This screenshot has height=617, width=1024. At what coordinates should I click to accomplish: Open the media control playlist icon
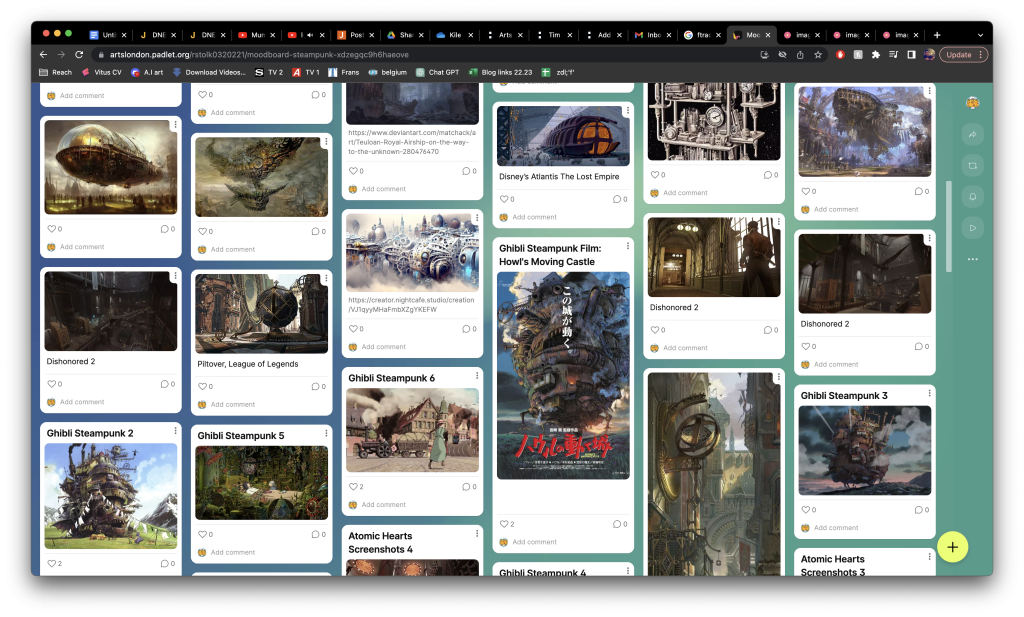pos(893,55)
